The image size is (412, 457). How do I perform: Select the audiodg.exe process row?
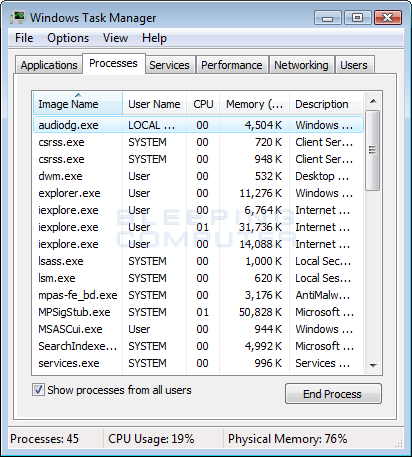click(x=198, y=125)
